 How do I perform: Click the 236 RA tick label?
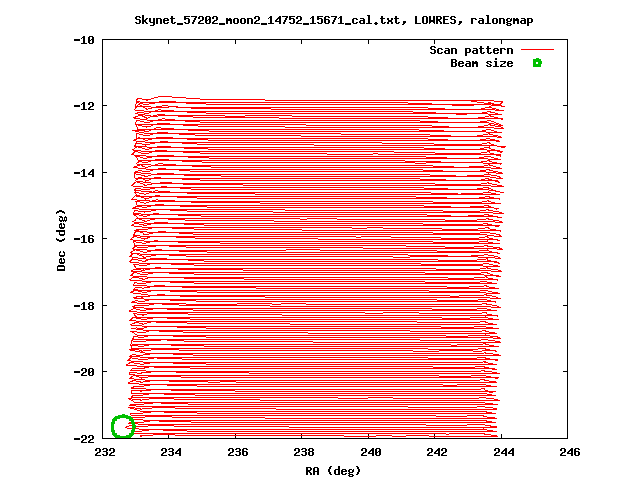tap(238, 452)
